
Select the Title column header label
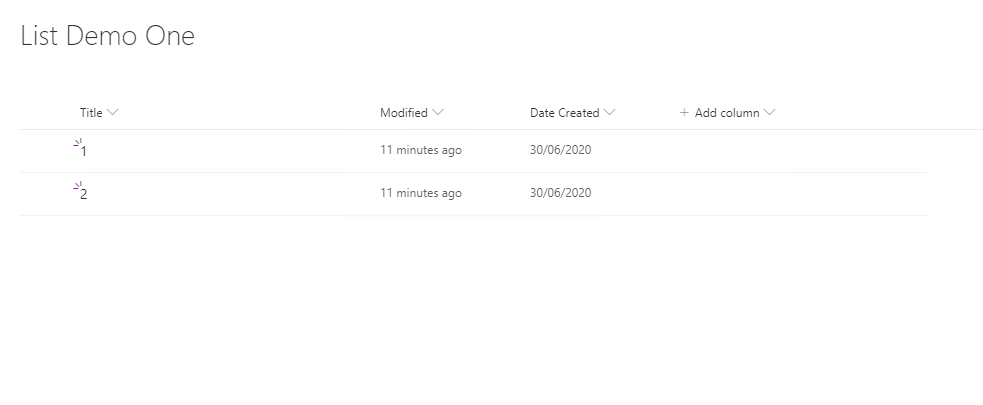91,113
